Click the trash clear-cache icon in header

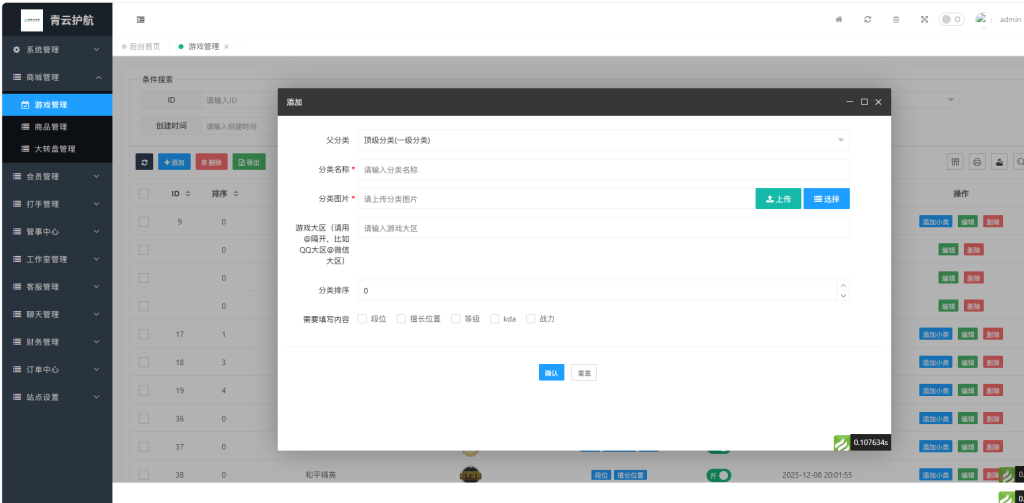point(896,20)
